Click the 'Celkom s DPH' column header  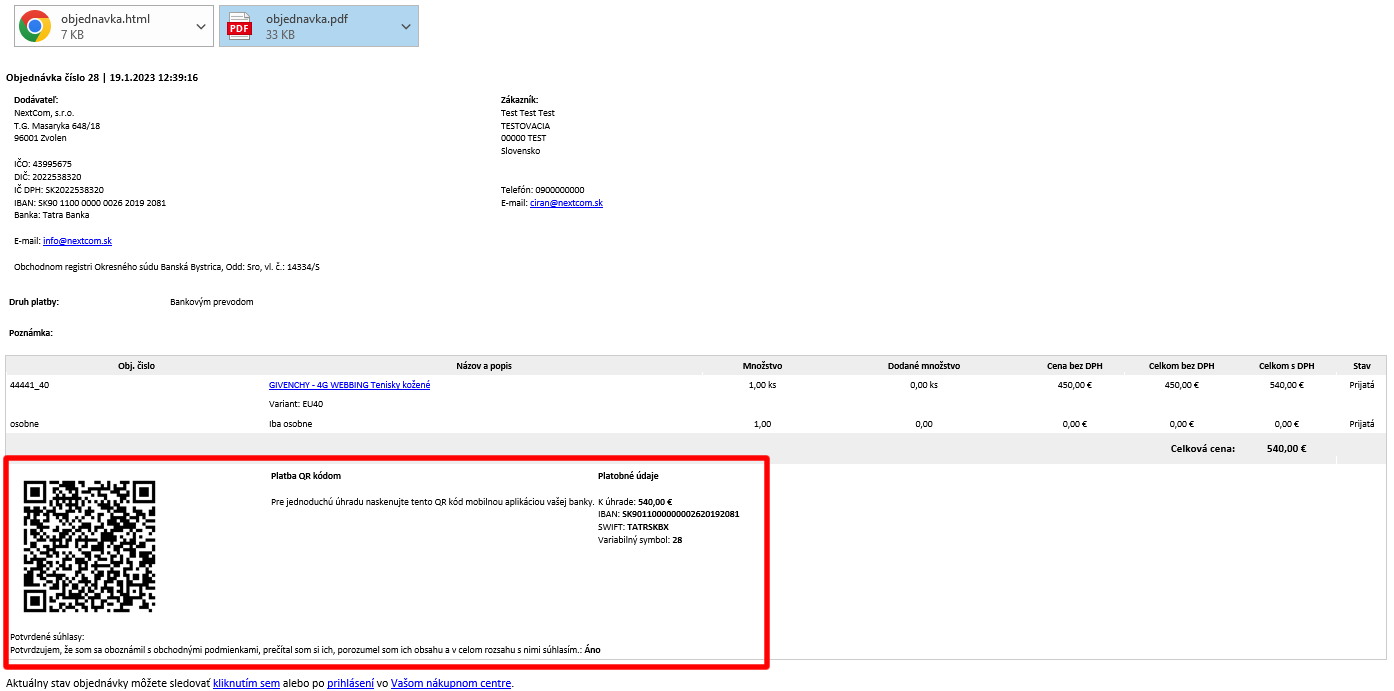click(1287, 366)
